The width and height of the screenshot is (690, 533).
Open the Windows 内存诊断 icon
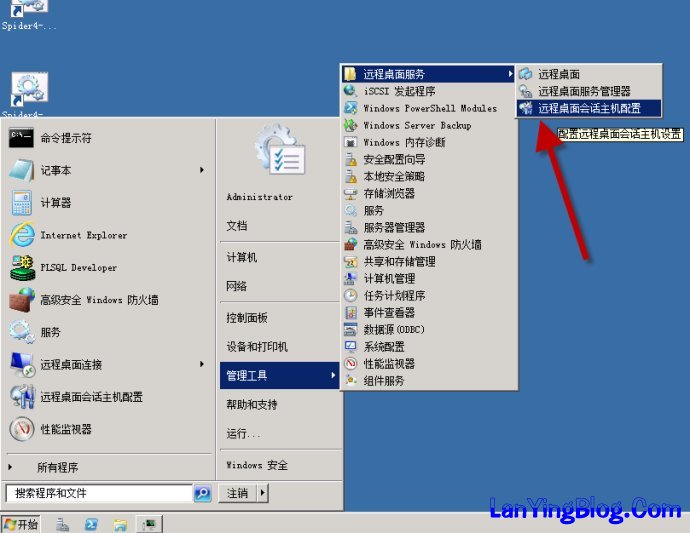tap(351, 142)
